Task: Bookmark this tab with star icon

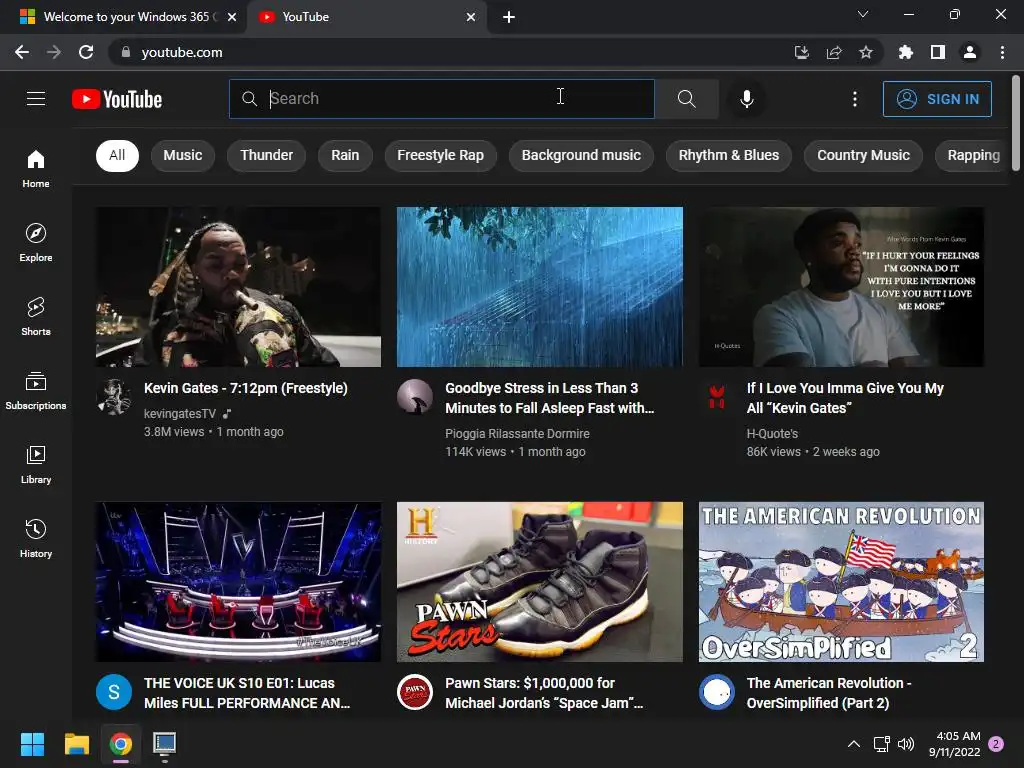Action: [x=865, y=52]
